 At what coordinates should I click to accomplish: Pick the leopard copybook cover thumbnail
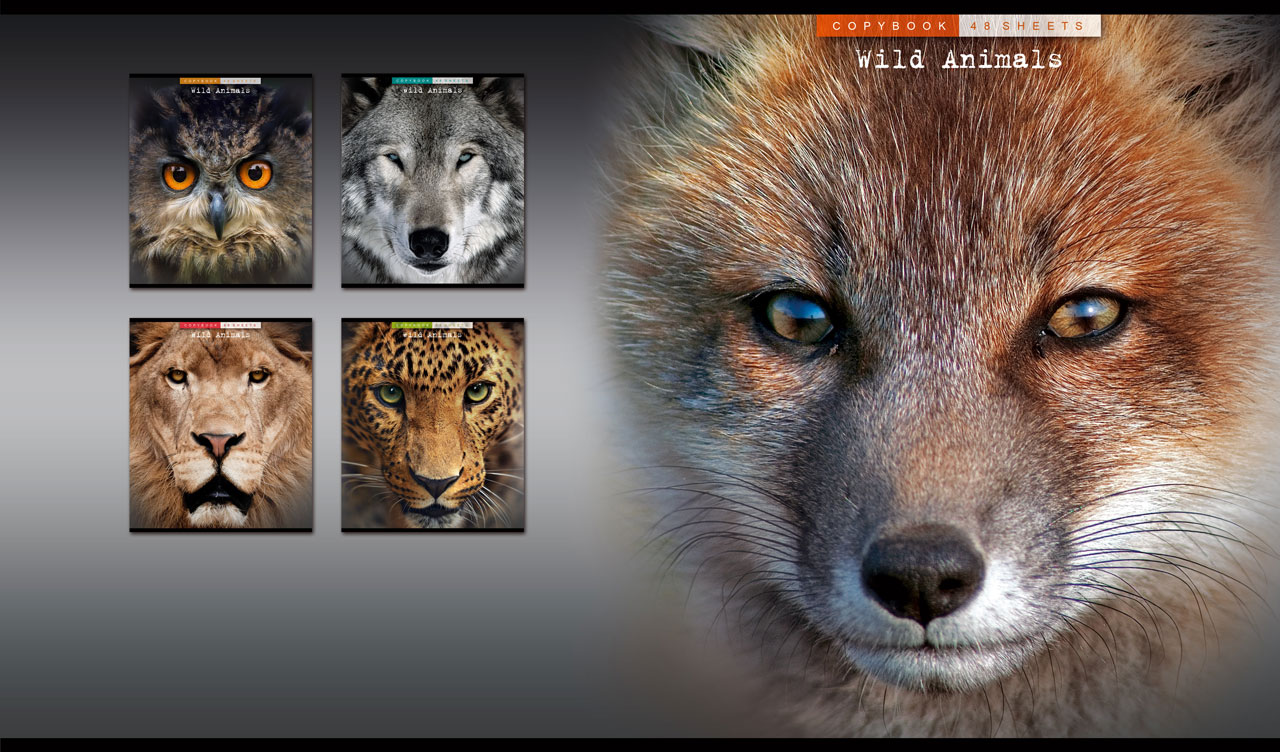pos(432,430)
